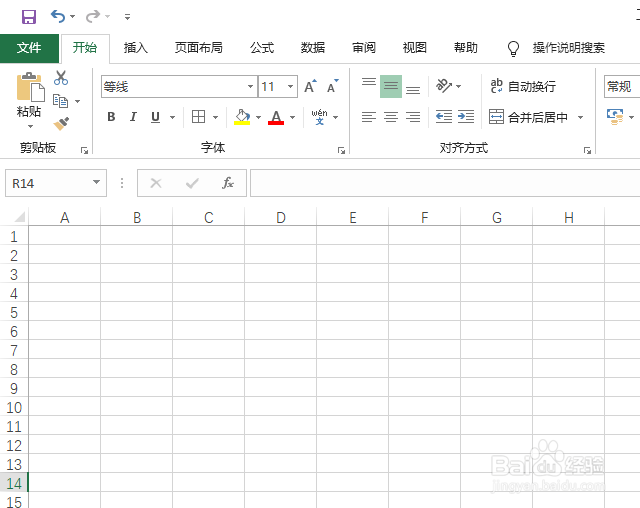640x508 pixels.
Task: Click the 自动换行 wrap text button
Action: tap(523, 86)
